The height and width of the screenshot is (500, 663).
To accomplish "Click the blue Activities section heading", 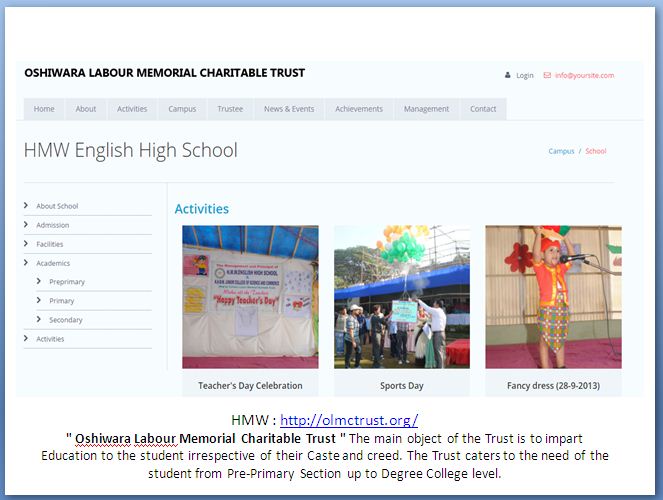I will (202, 209).
